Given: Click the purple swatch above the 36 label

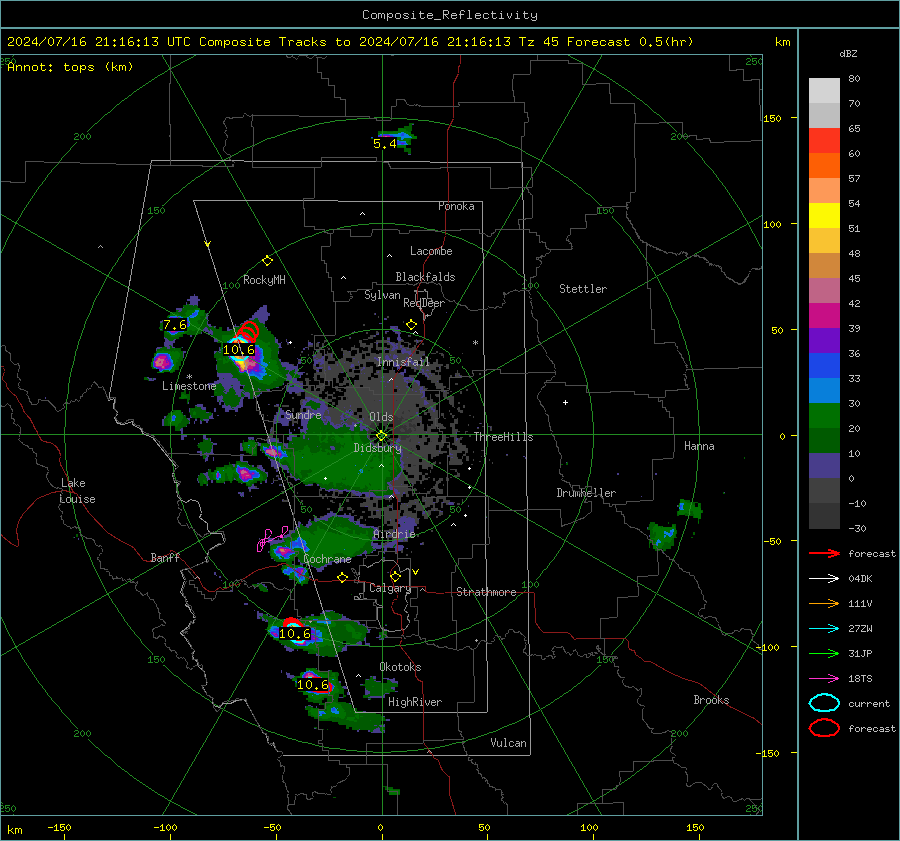Looking at the screenshot, I should click(824, 340).
